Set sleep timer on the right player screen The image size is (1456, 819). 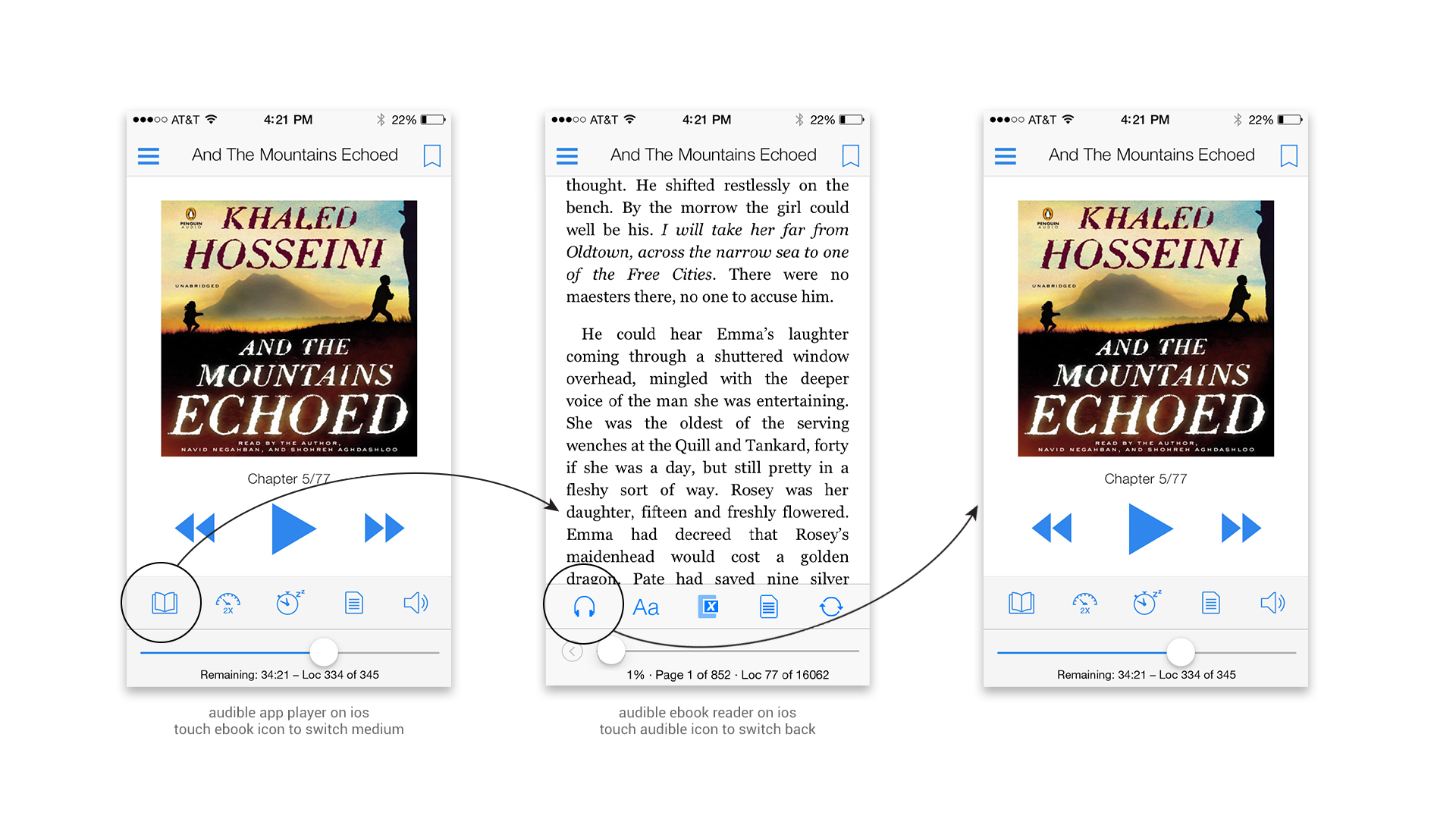click(1147, 602)
